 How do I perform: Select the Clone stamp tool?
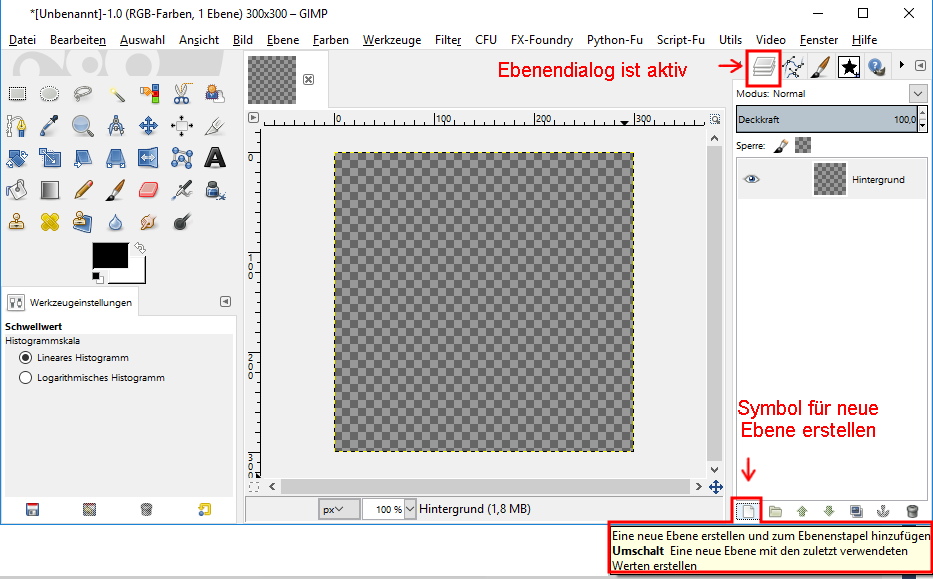click(17, 223)
